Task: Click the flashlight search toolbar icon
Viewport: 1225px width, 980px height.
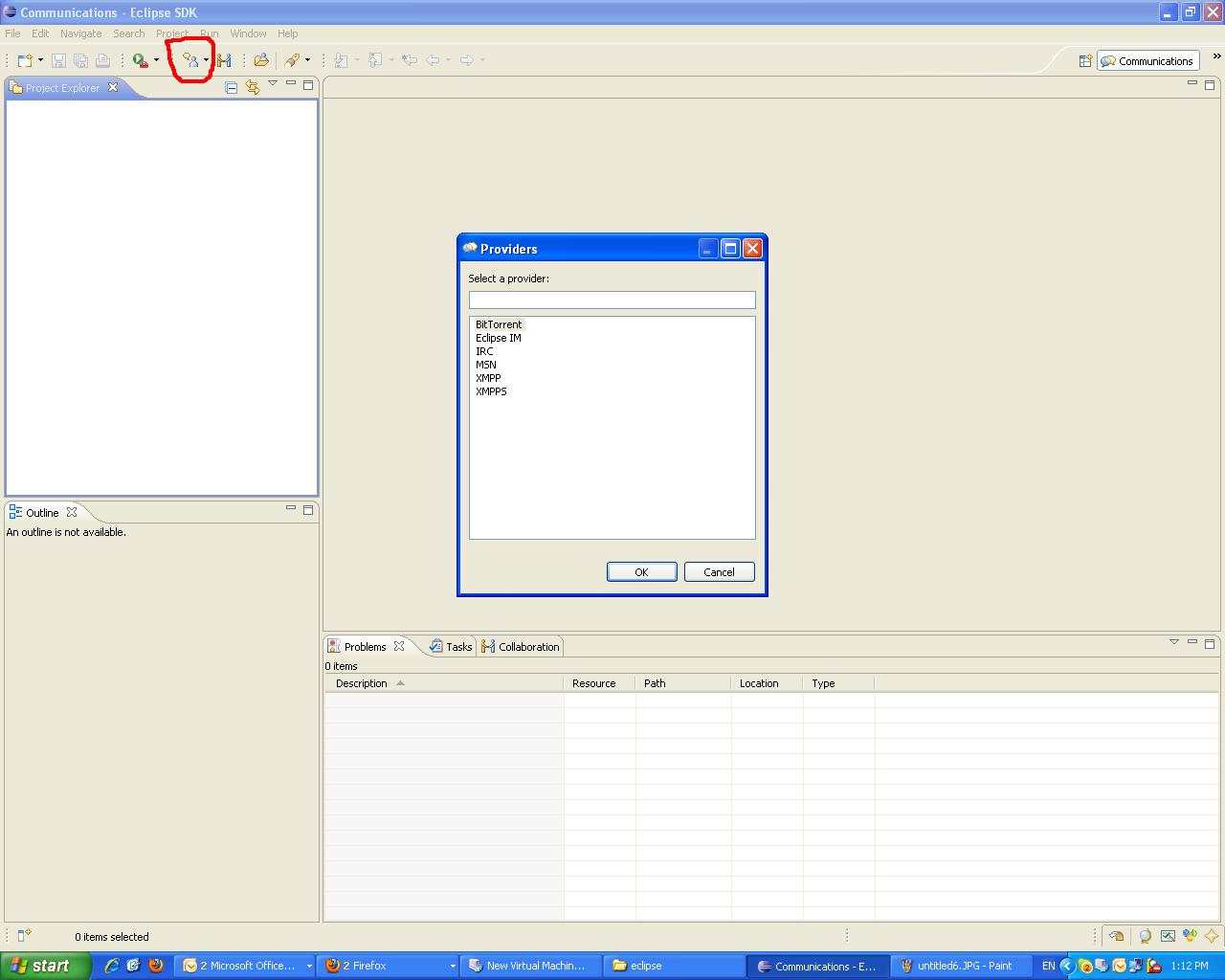Action: (293, 60)
